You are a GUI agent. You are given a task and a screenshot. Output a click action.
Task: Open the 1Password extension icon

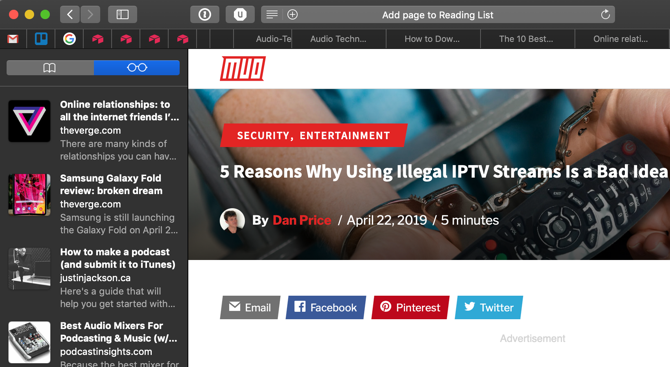coord(205,15)
